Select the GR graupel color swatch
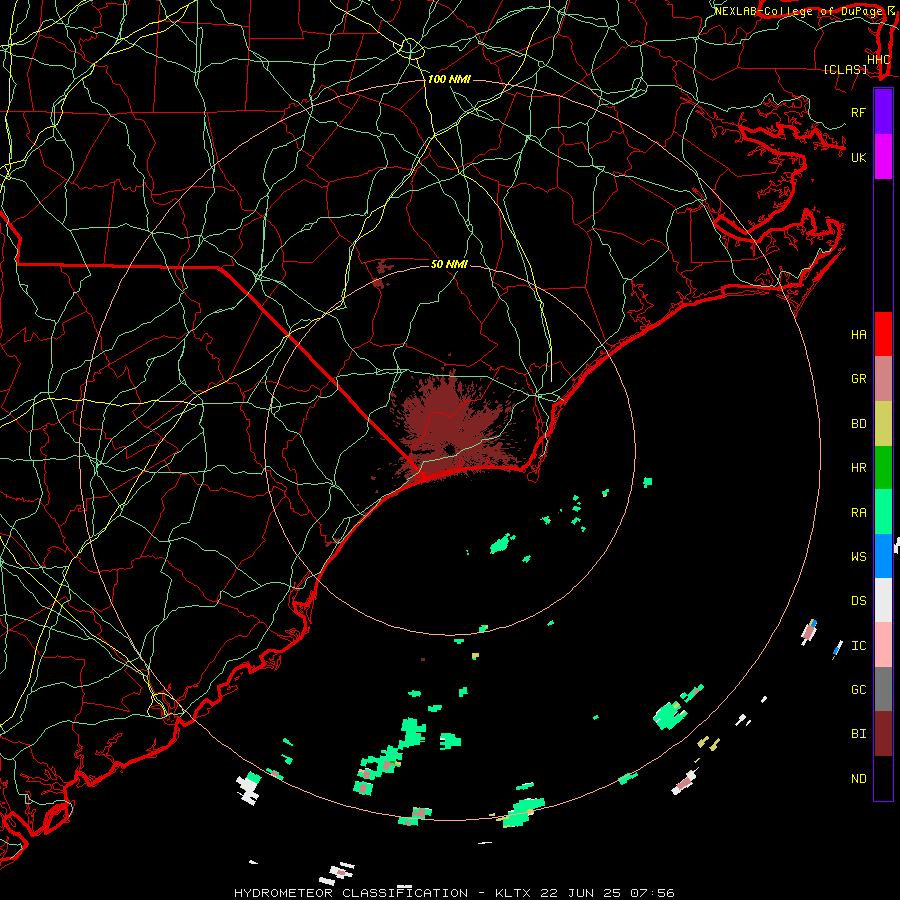 (x=883, y=379)
